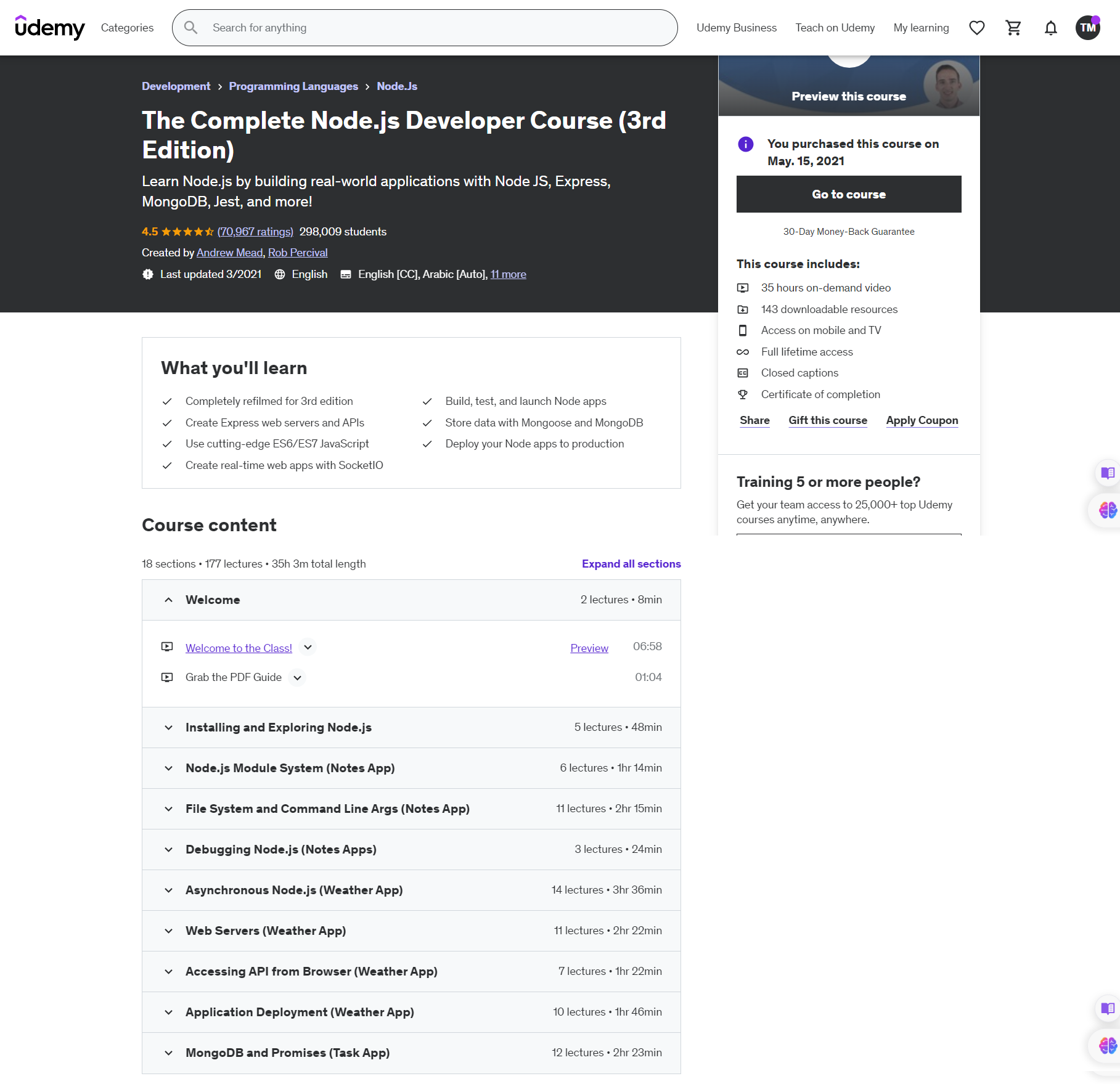This screenshot has height=1084, width=1120.
Task: Open dropdown arrow next to Welcome to the Class
Action: point(307,647)
